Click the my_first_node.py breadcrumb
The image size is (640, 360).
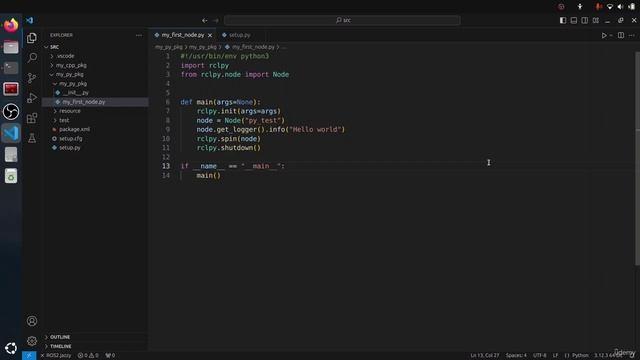coord(253,47)
